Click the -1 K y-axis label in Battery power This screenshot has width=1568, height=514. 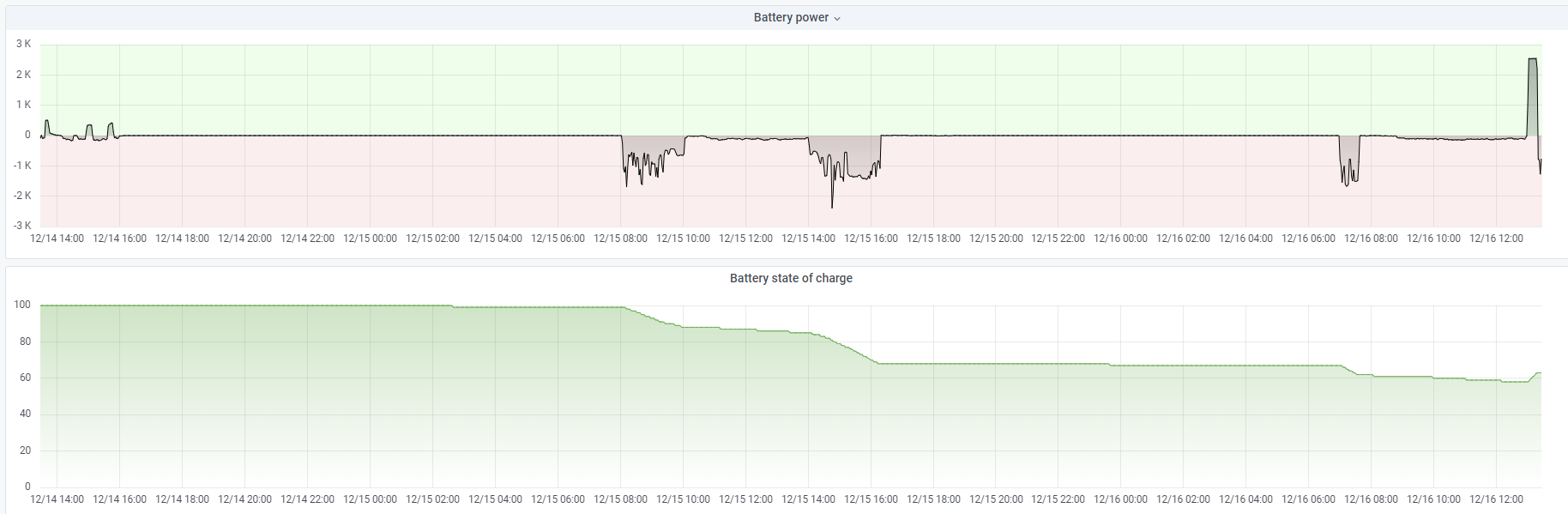21,166
